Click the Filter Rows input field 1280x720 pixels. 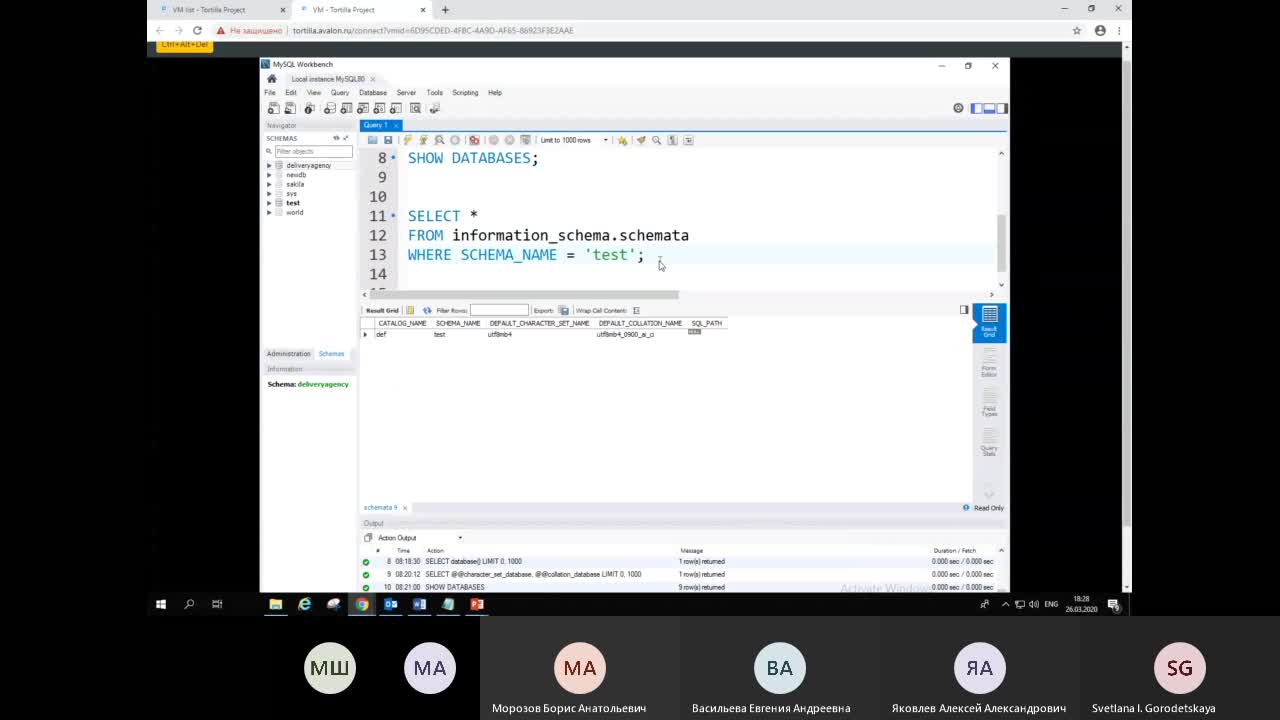tap(499, 310)
